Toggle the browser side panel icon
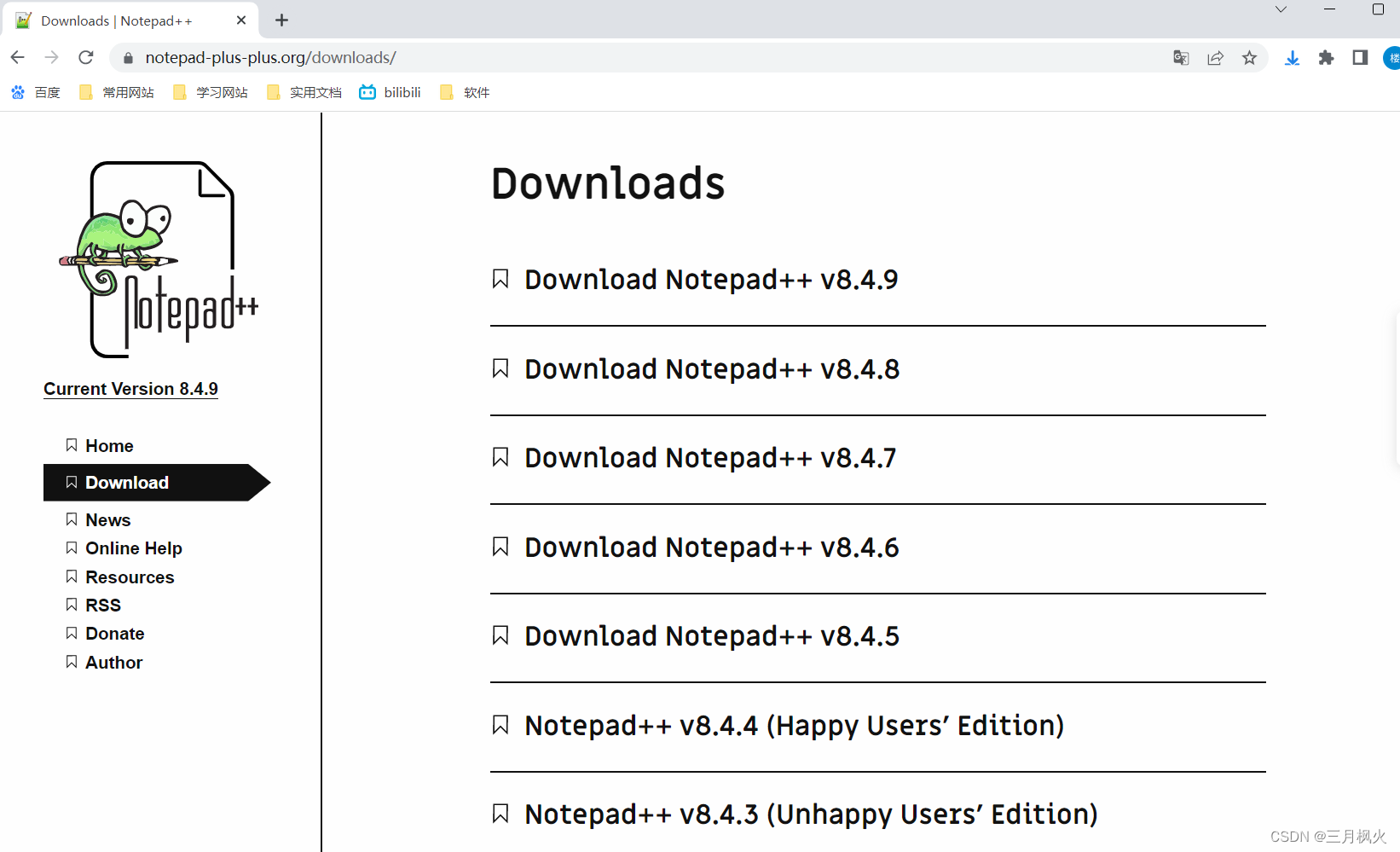Image resolution: width=1400 pixels, height=852 pixels. tap(1360, 58)
